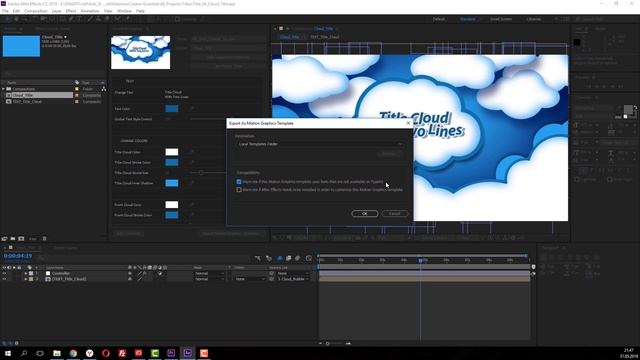Select the Standard workspace
The height and width of the screenshot is (360, 640).
tap(467, 19)
